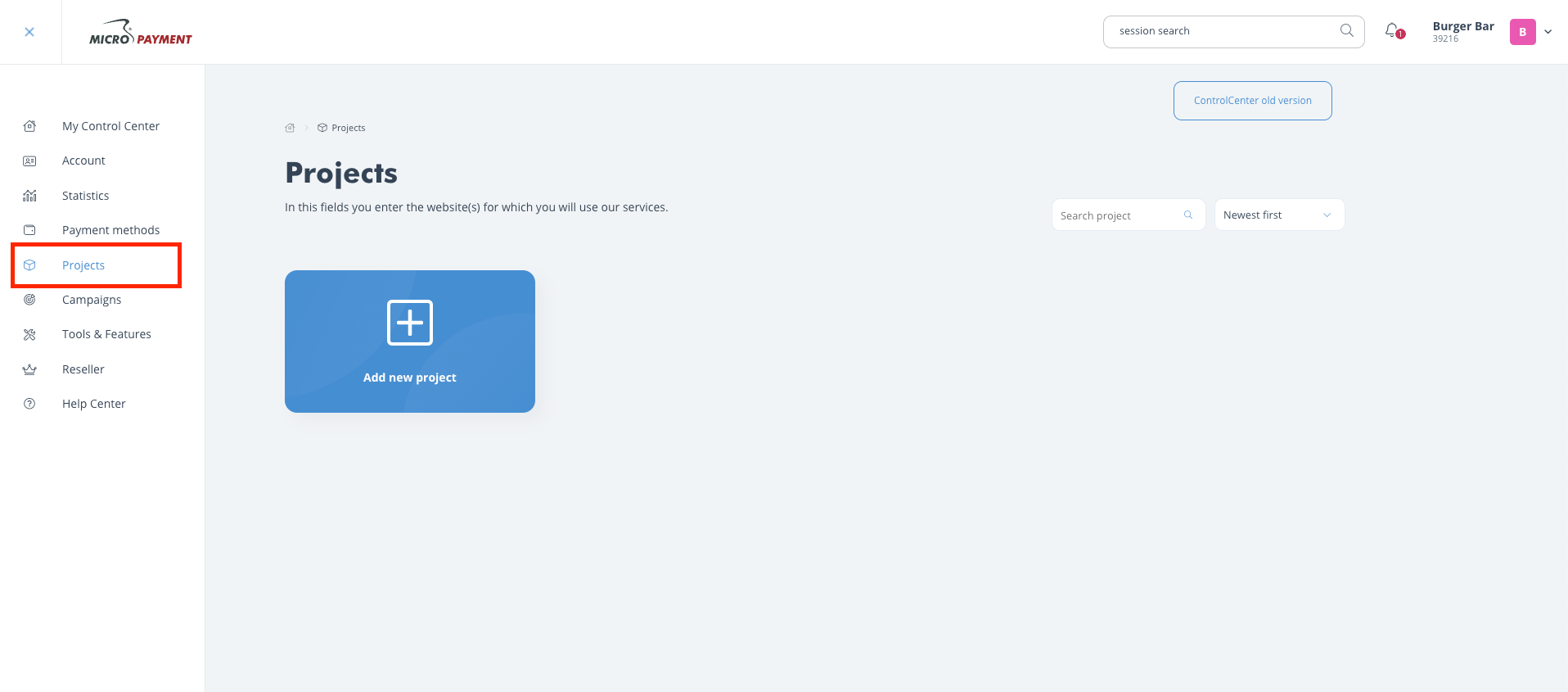
Task: Go to Account in sidebar
Action: coord(83,161)
